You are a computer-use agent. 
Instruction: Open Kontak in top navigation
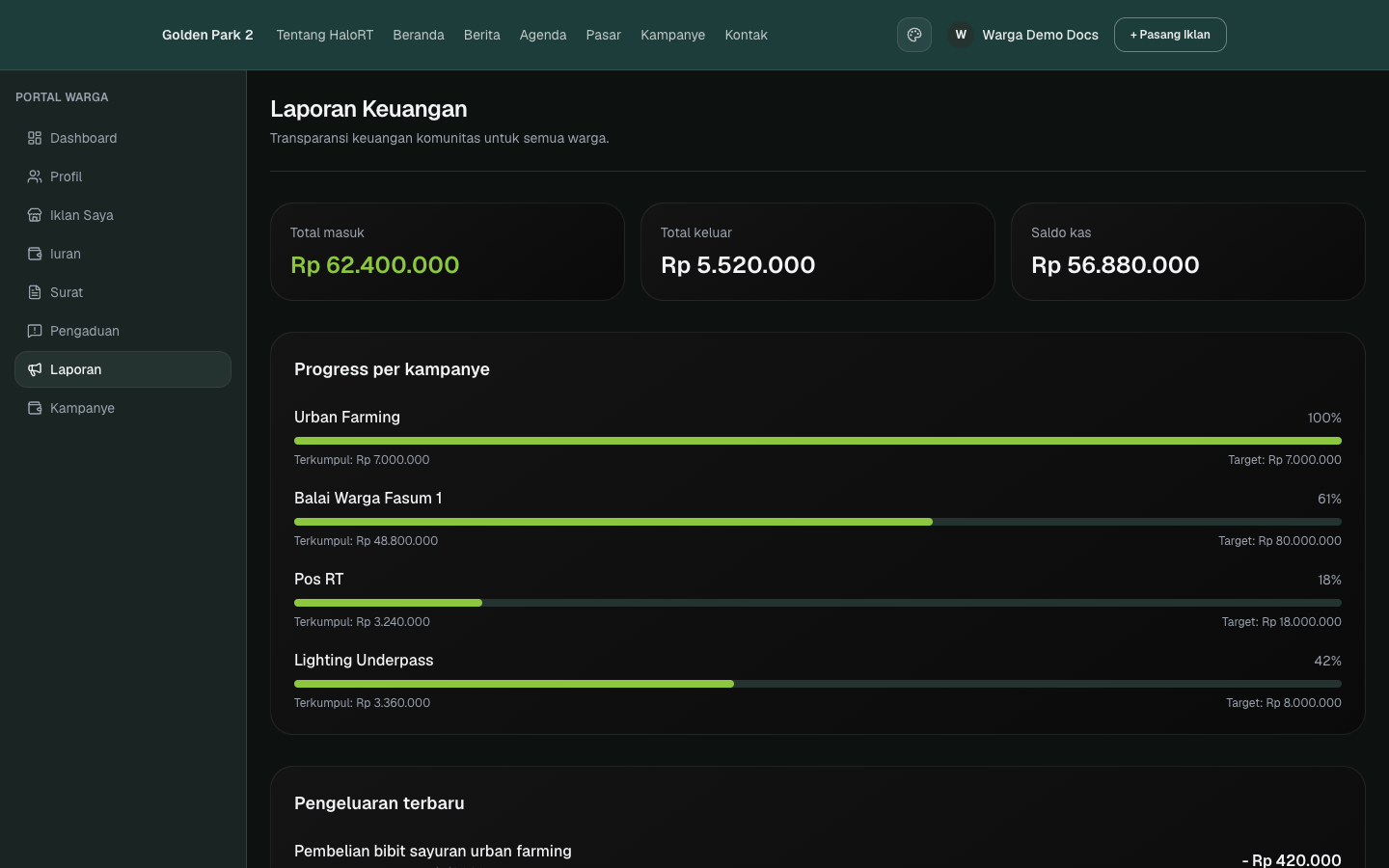point(747,35)
